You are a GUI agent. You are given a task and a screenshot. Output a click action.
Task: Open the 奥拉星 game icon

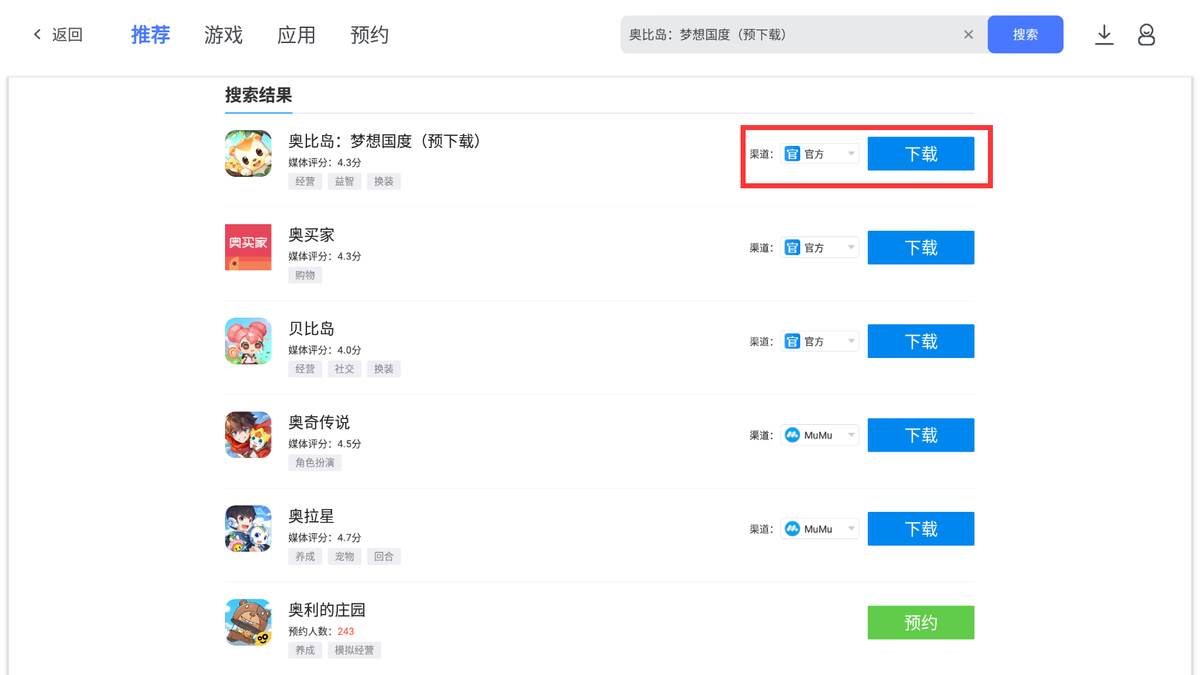pos(248,529)
